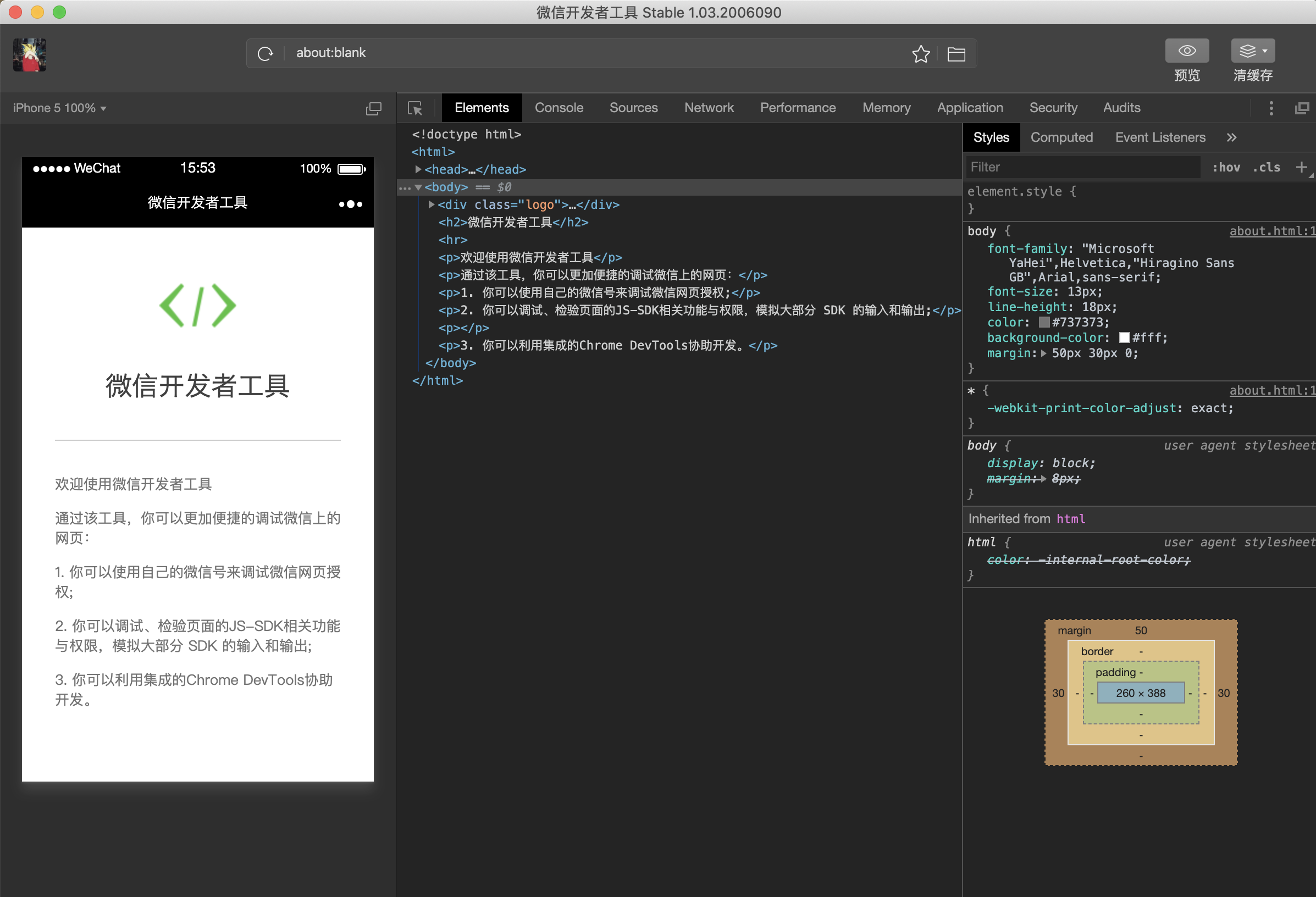Click the user avatar thumbnail

pyautogui.click(x=30, y=55)
